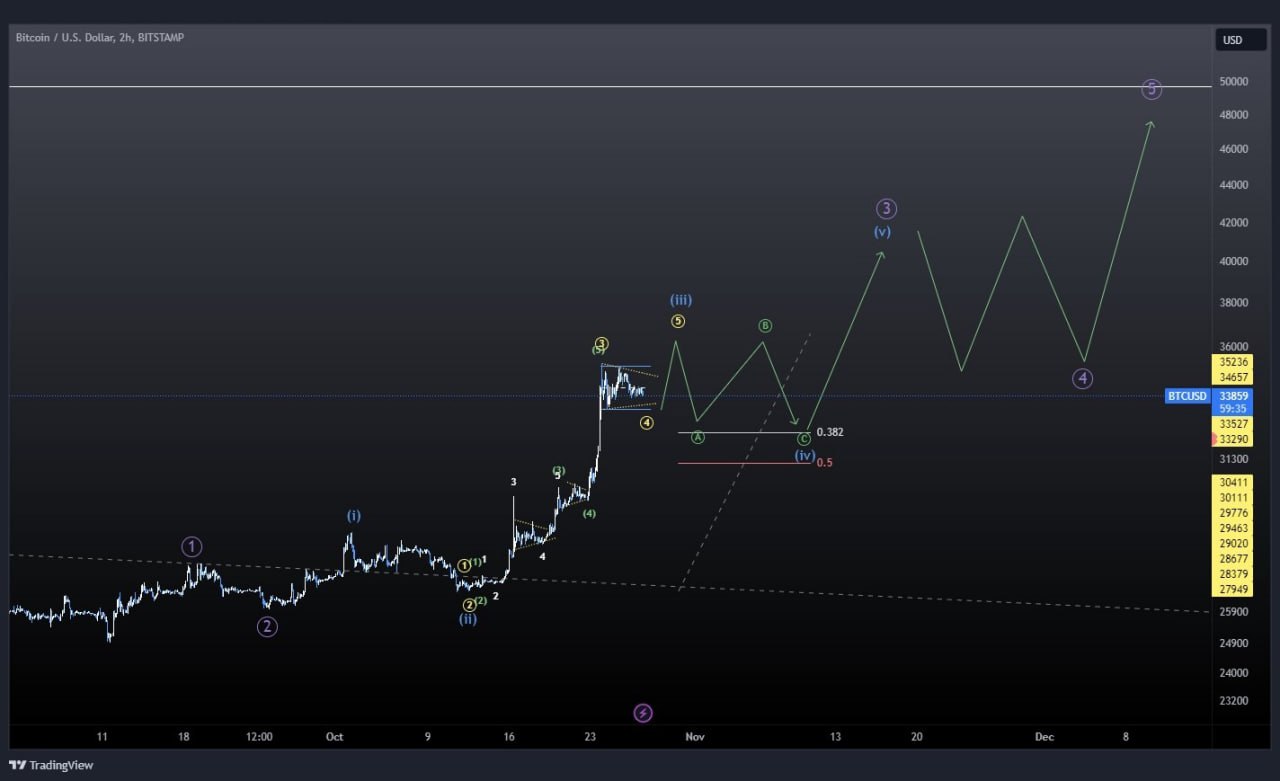Click the 34657 yellow price label

[x=1233, y=377]
